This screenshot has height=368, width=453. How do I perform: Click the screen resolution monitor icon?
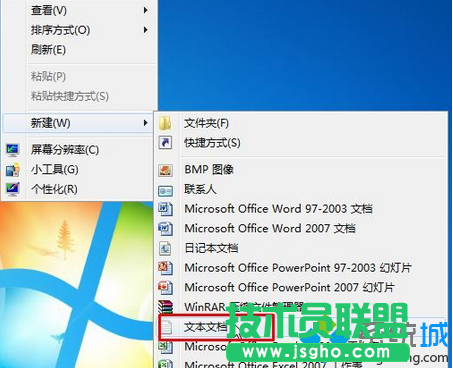13,150
